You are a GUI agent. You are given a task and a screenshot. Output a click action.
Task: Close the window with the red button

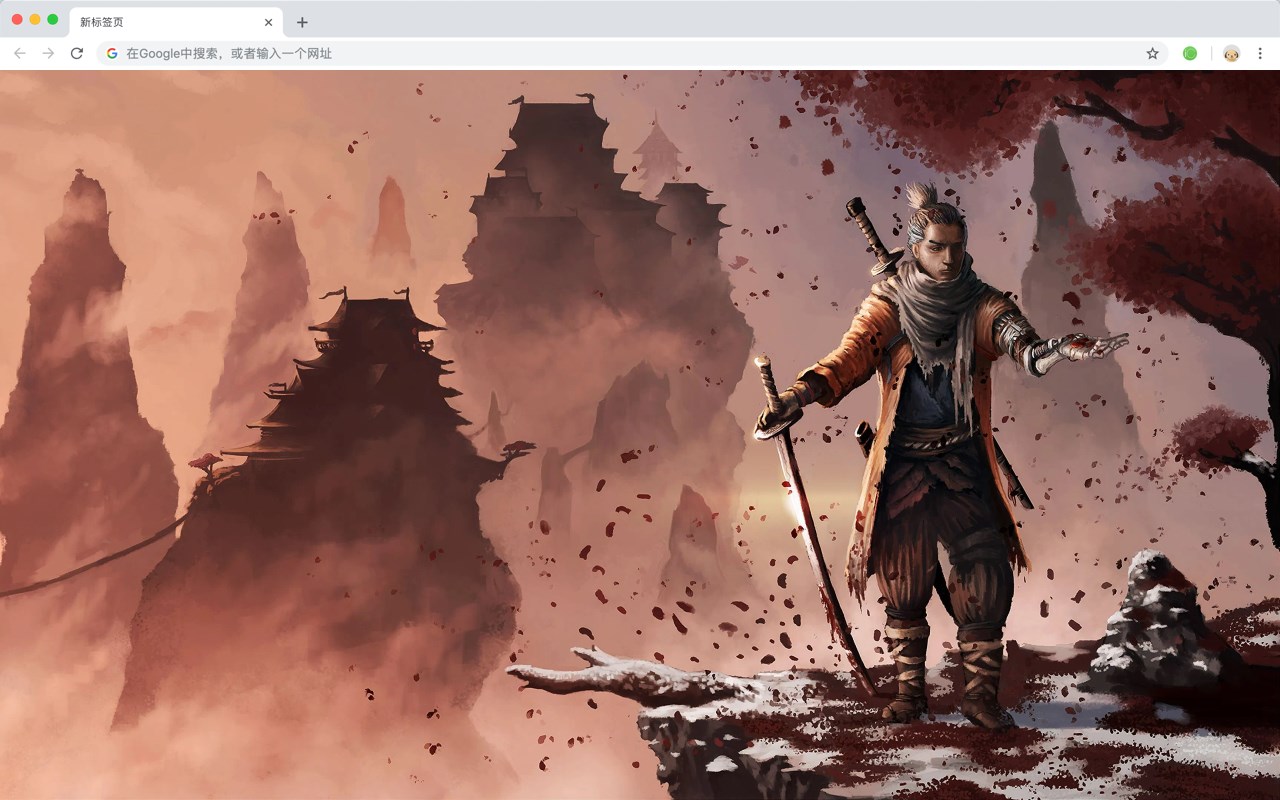click(x=17, y=20)
